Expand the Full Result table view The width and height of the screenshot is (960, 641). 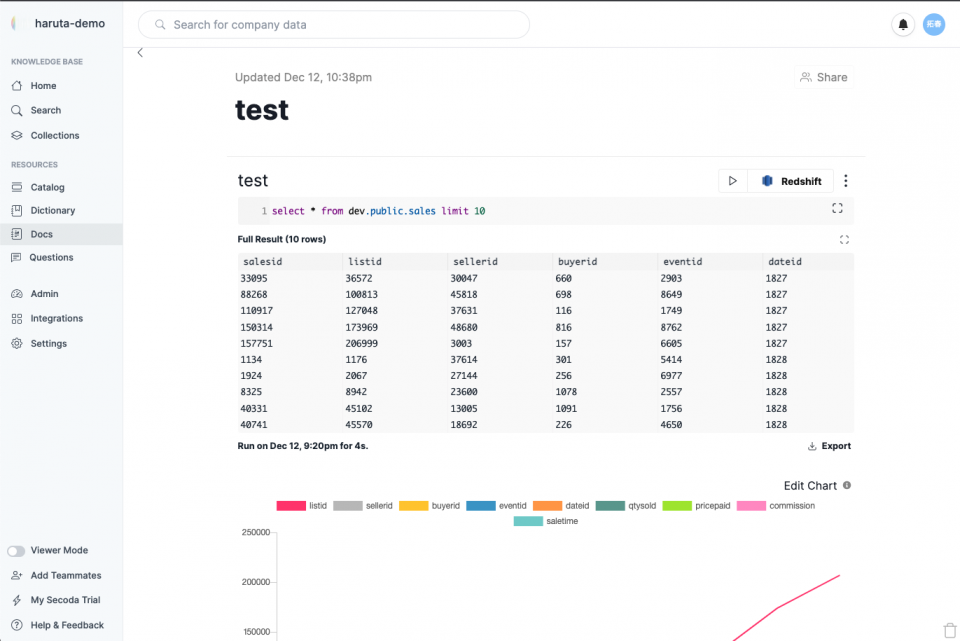coord(844,239)
